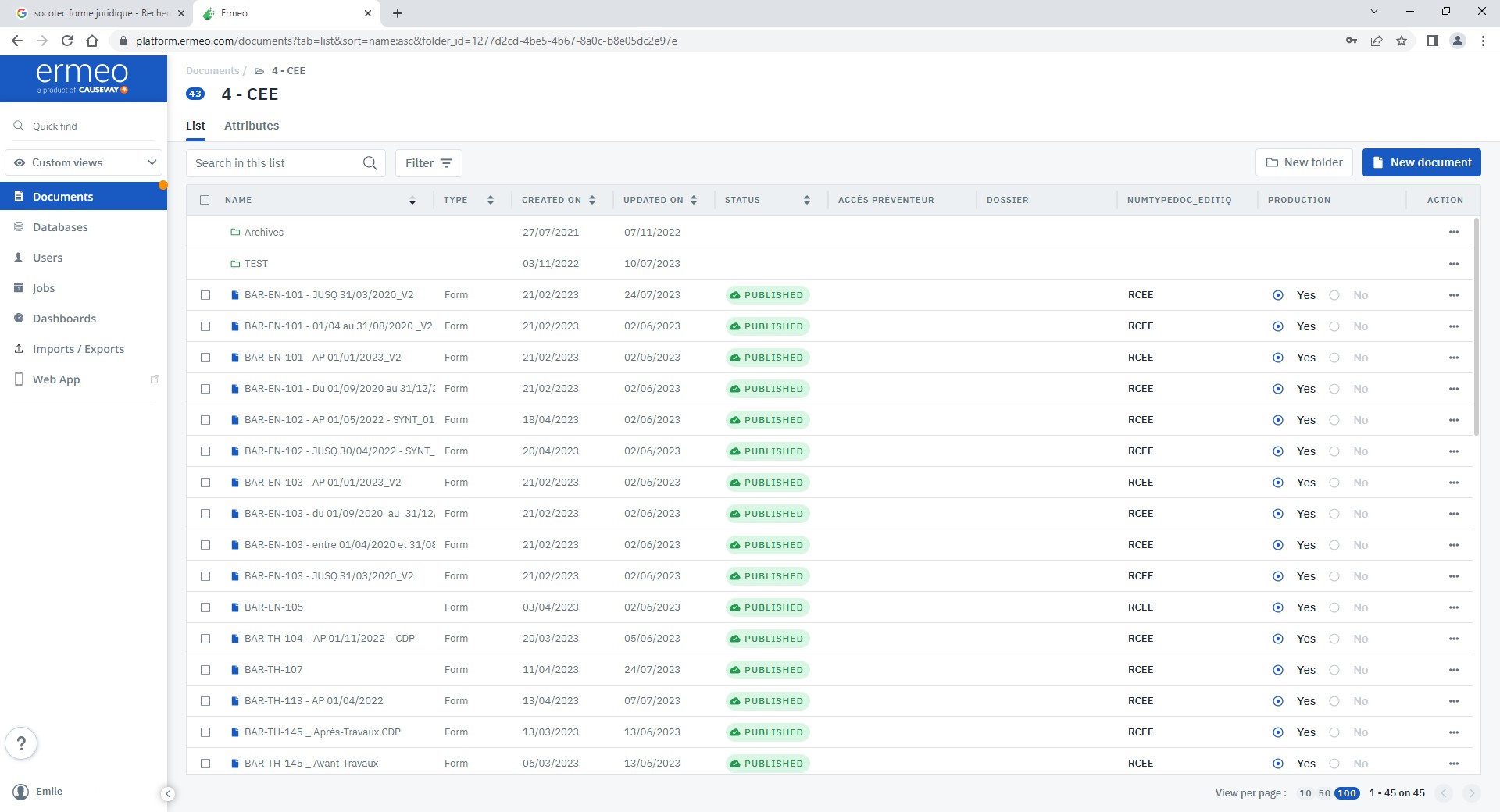Screen dimensions: 1500x812
Task: Expand the Custom views dropdown
Action: pos(84,162)
